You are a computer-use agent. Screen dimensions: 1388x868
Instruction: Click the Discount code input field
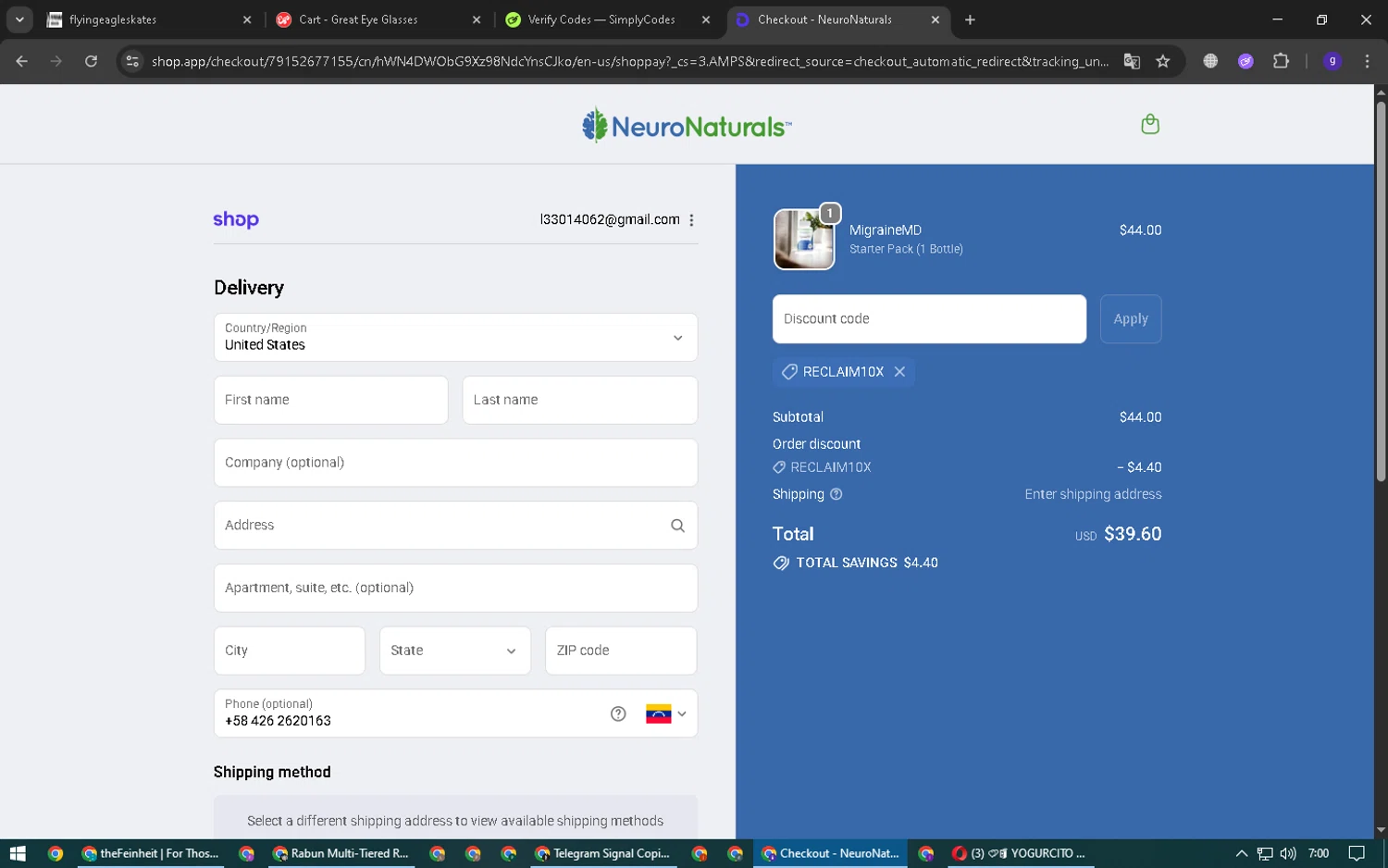[x=929, y=319]
